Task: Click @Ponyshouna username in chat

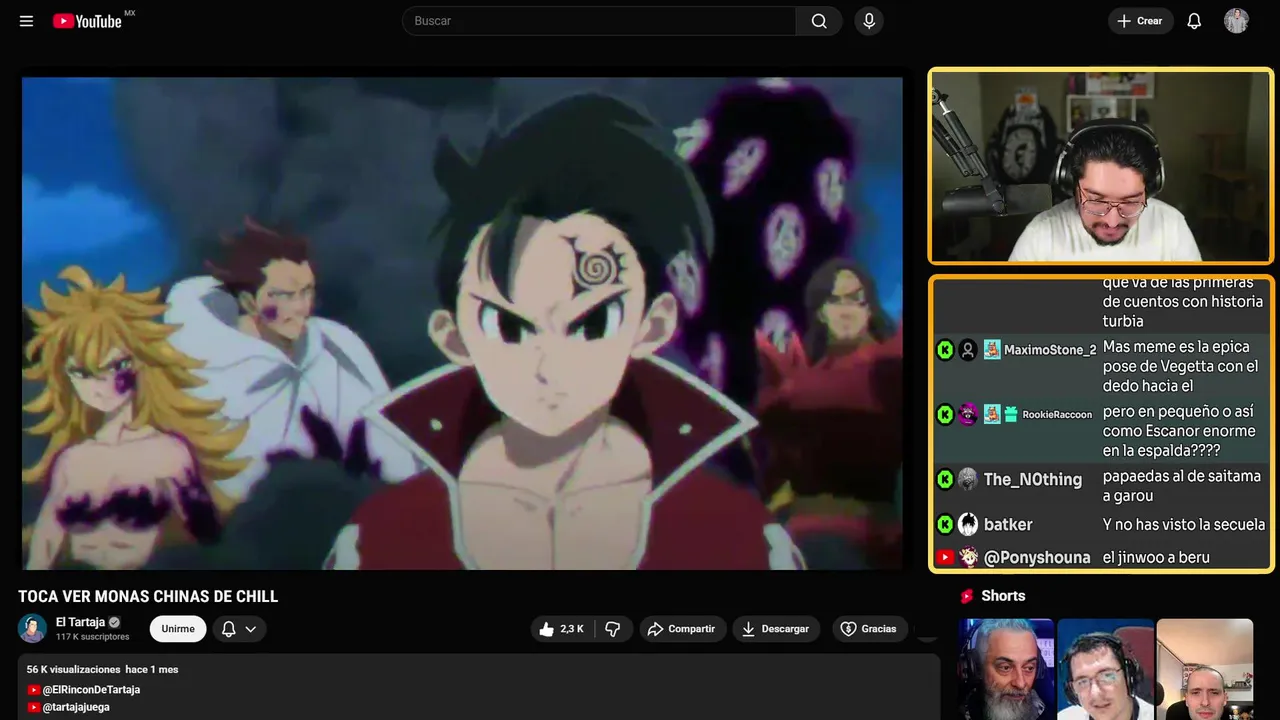Action: (1037, 558)
